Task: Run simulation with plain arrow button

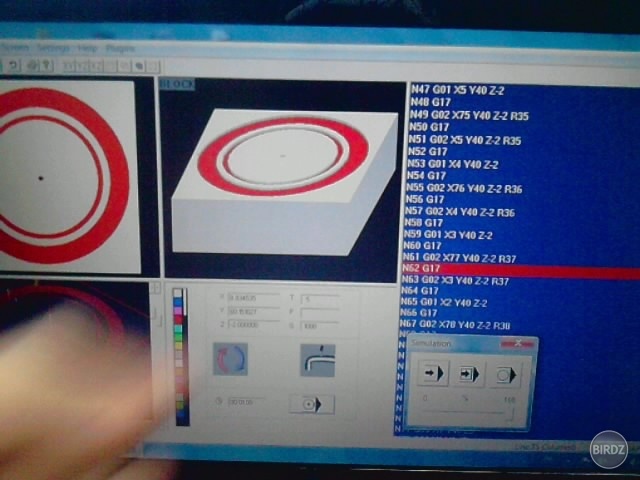Action: [433, 373]
